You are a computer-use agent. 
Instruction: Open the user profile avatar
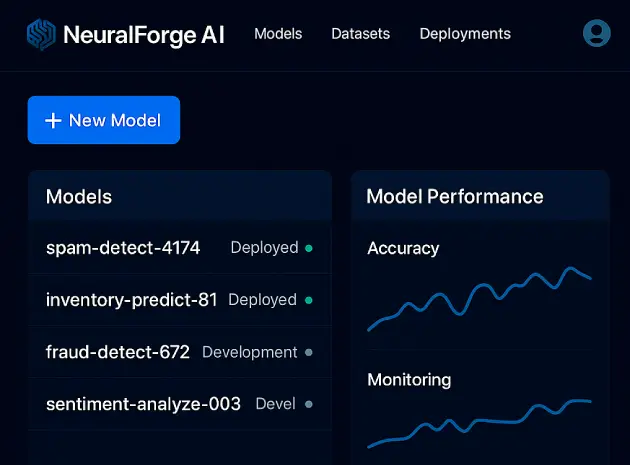597,33
